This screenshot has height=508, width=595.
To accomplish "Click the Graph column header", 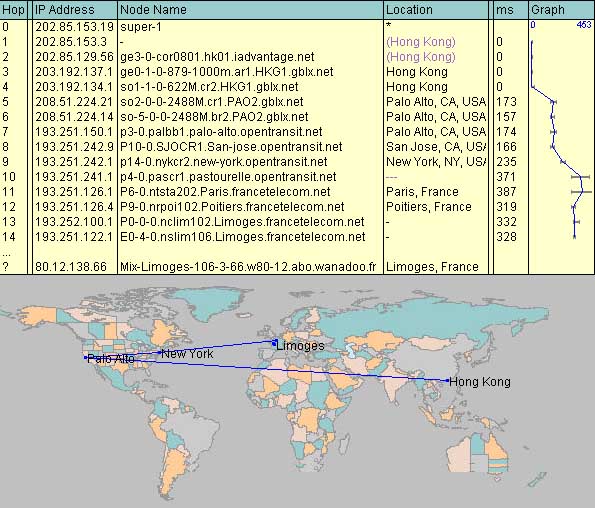I will point(562,10).
